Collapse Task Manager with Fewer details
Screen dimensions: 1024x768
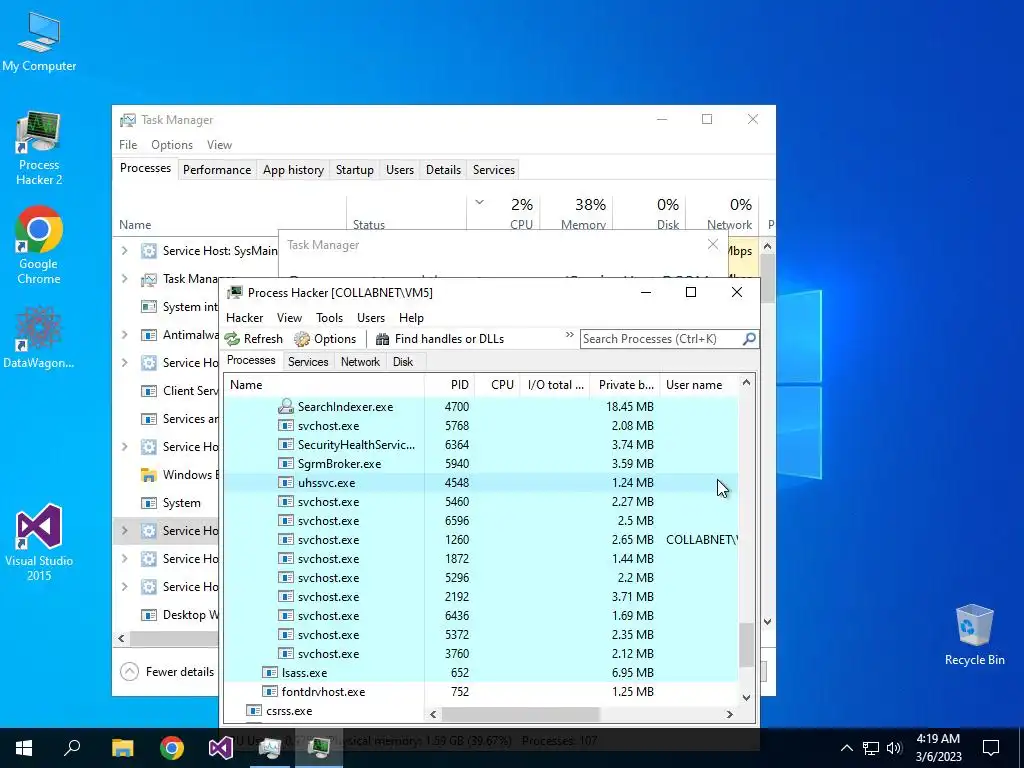coord(168,671)
